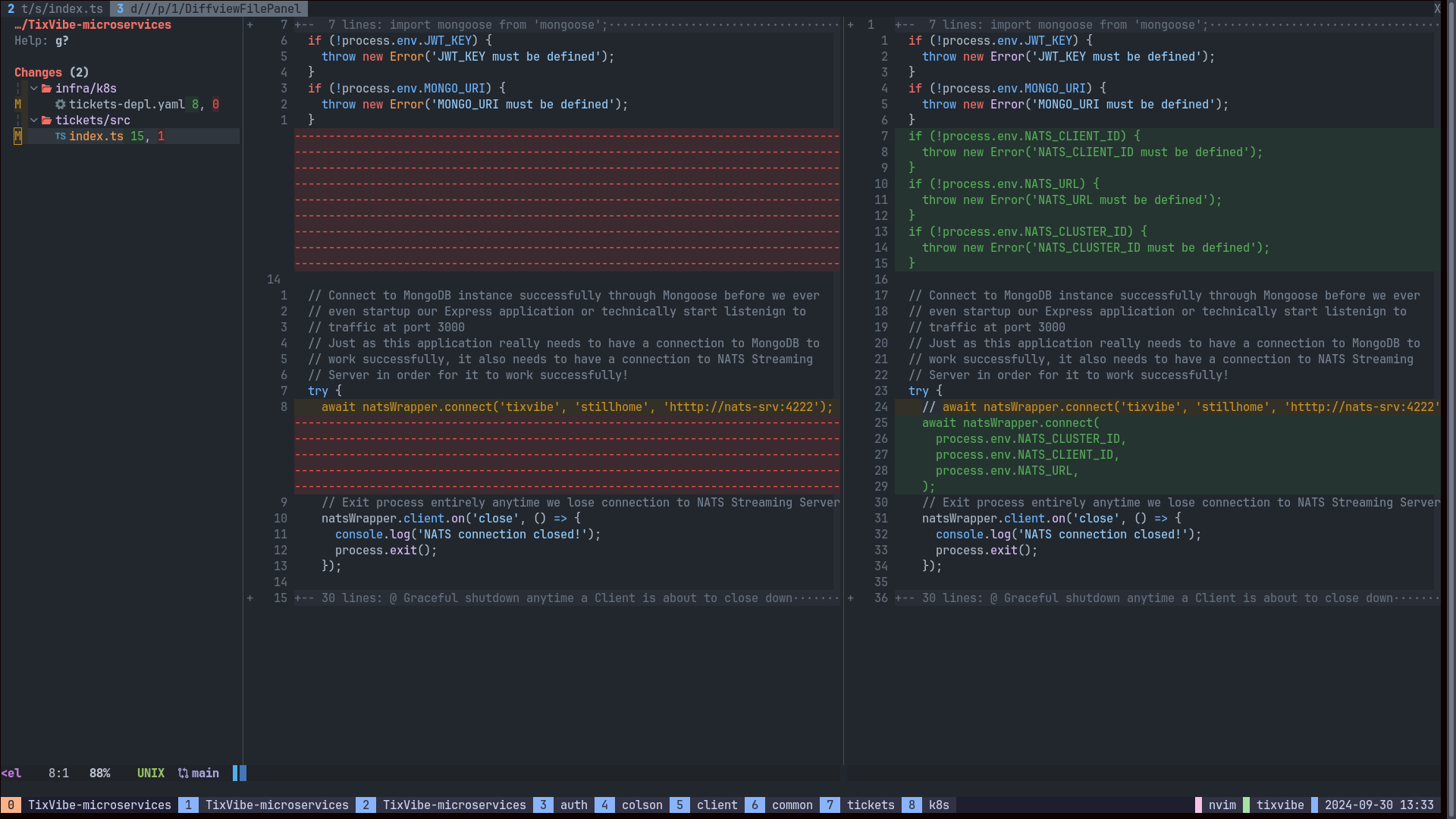Viewport: 1456px width, 819px height.
Task: Select the DiffviewFilePanel tab
Action: [209, 9]
